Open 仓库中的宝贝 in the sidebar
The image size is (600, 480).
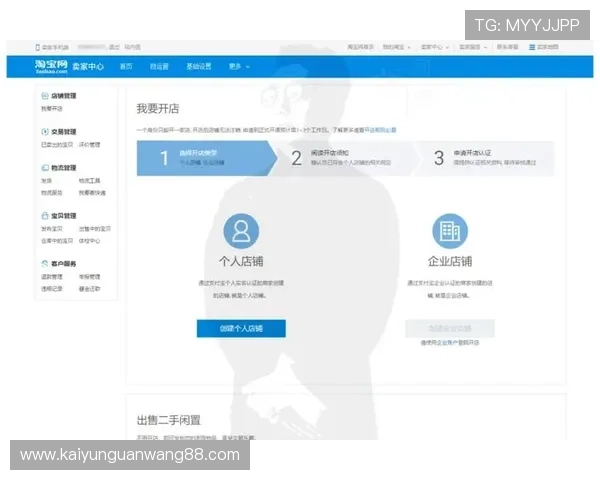pos(57,241)
